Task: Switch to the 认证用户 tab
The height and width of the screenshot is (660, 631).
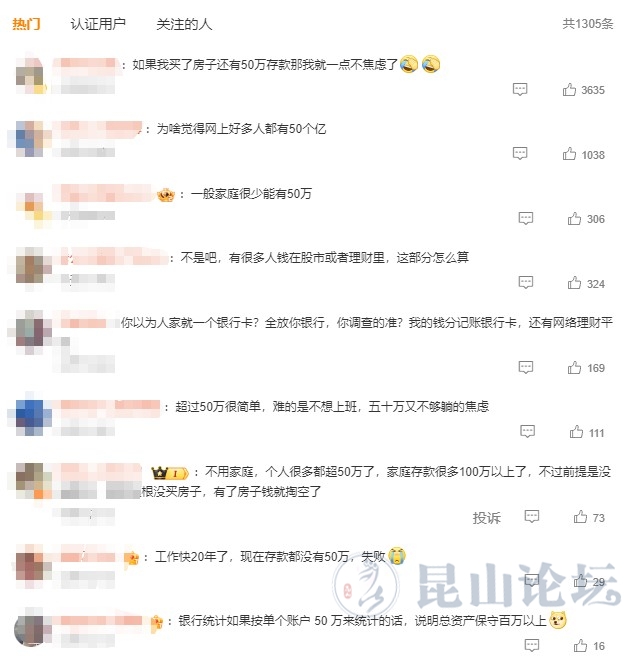Action: (x=98, y=24)
